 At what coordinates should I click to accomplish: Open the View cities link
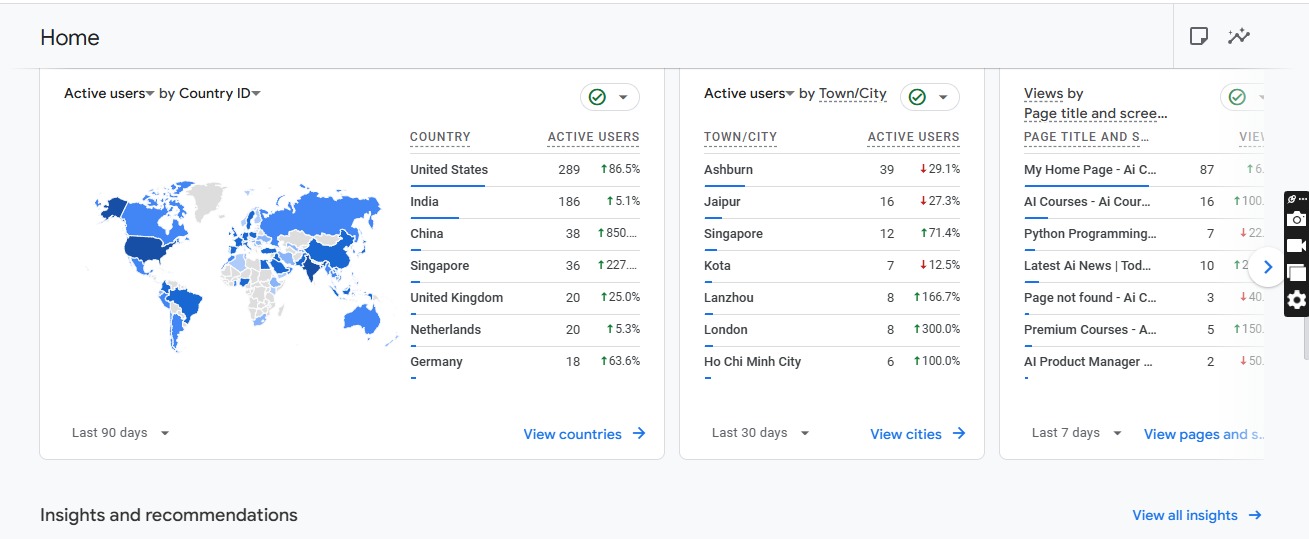[x=906, y=434]
